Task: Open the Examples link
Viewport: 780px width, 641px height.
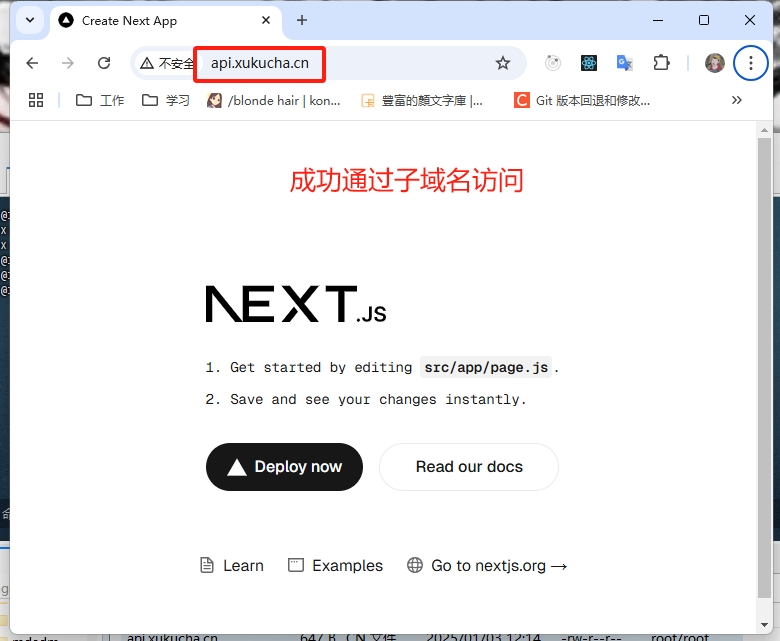Action: tap(336, 565)
